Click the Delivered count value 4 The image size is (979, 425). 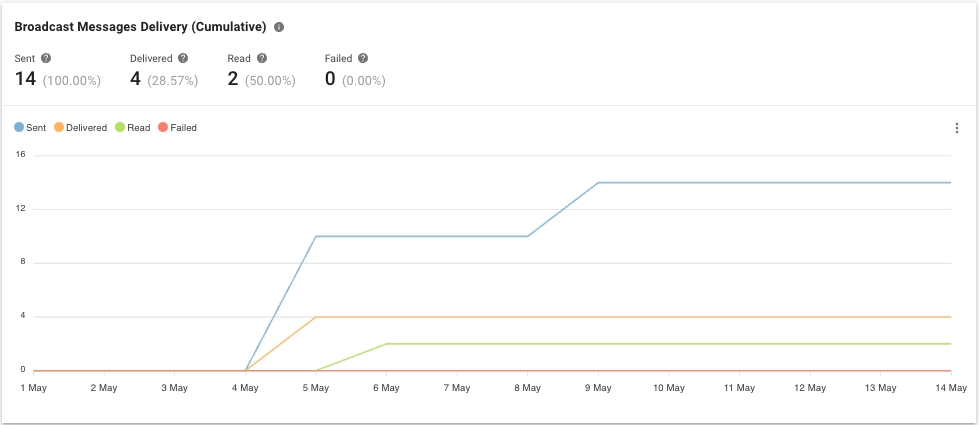[136, 79]
